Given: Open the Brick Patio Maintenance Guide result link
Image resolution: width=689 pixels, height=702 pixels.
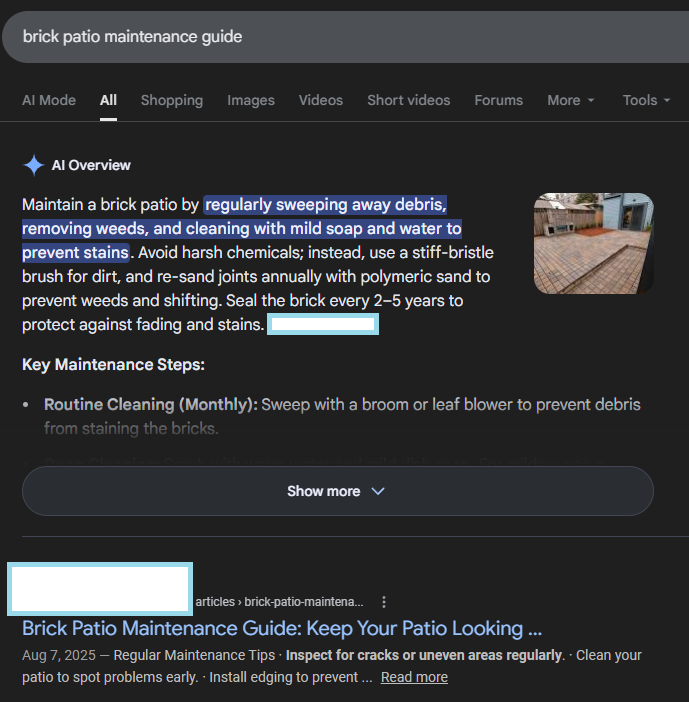Looking at the screenshot, I should coord(282,628).
